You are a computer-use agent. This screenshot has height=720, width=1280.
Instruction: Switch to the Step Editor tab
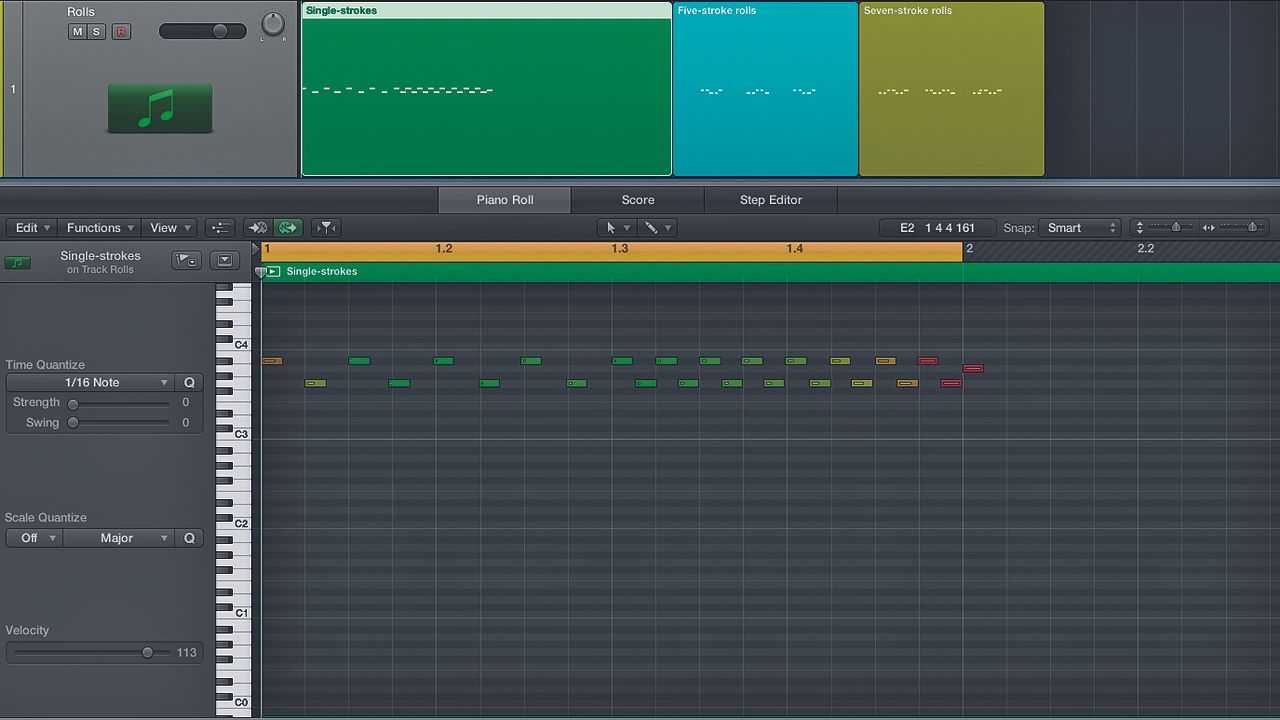click(x=771, y=200)
